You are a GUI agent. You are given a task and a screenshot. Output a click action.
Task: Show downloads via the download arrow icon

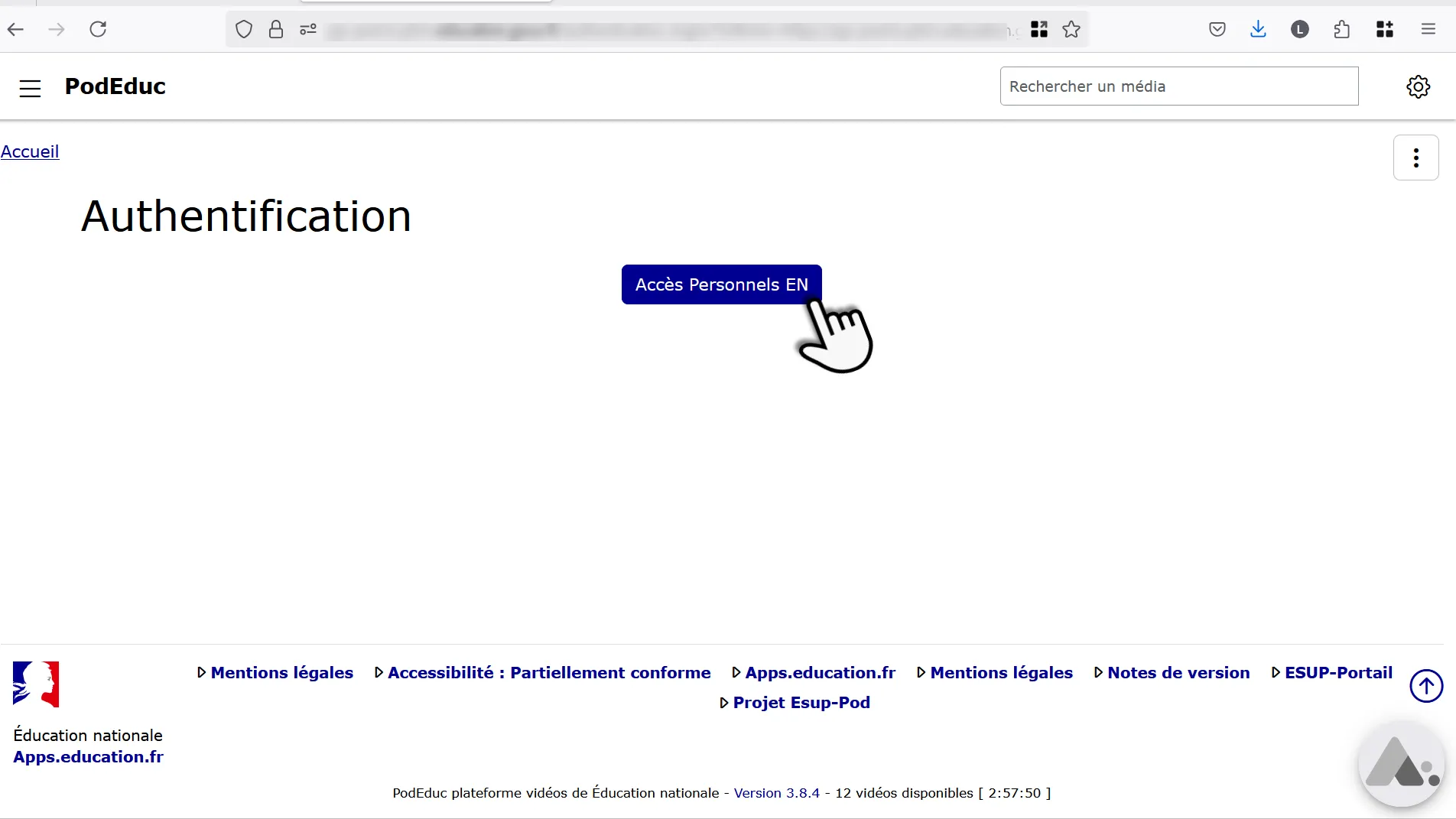1258,29
